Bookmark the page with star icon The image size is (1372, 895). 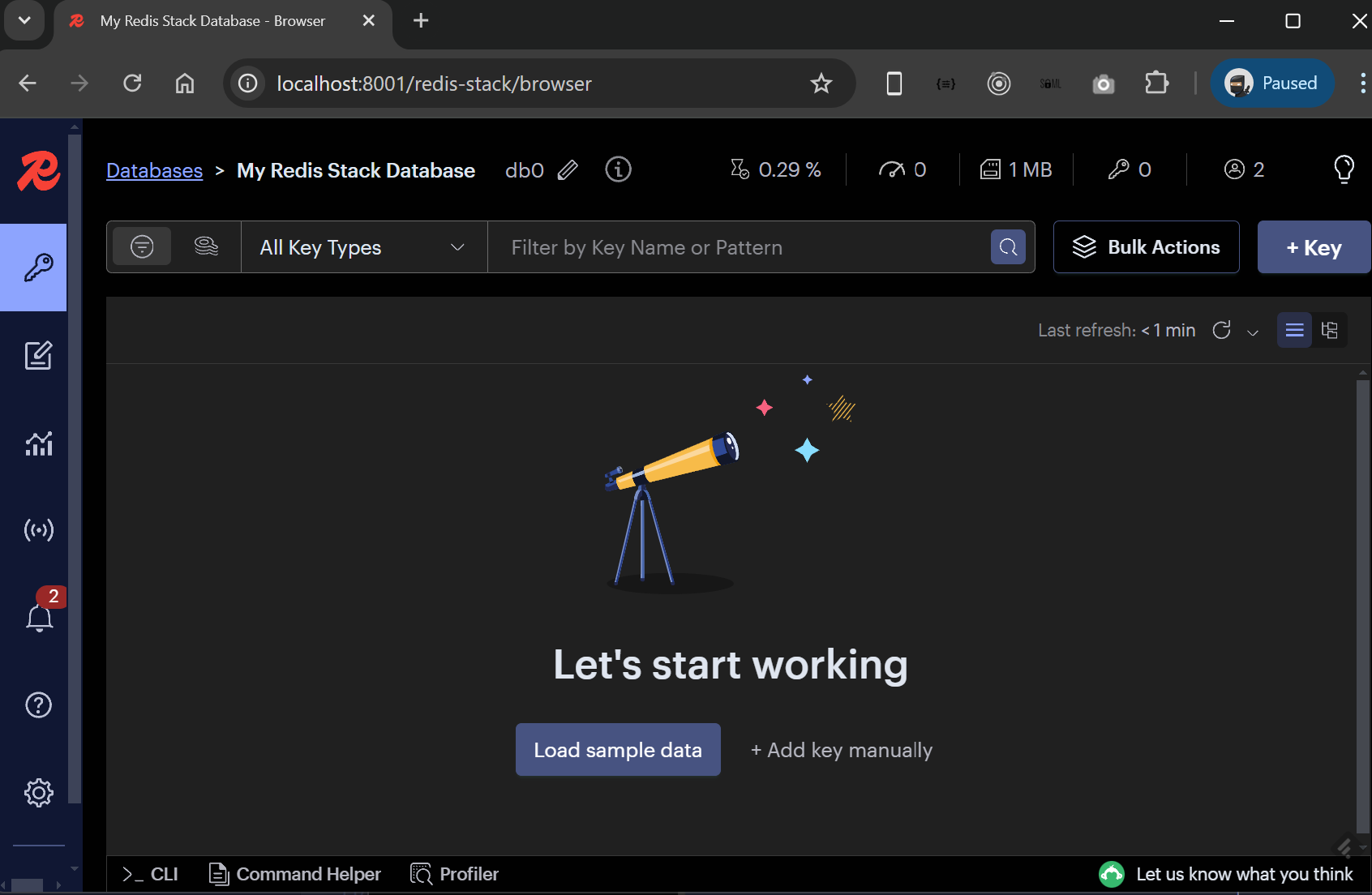[821, 84]
